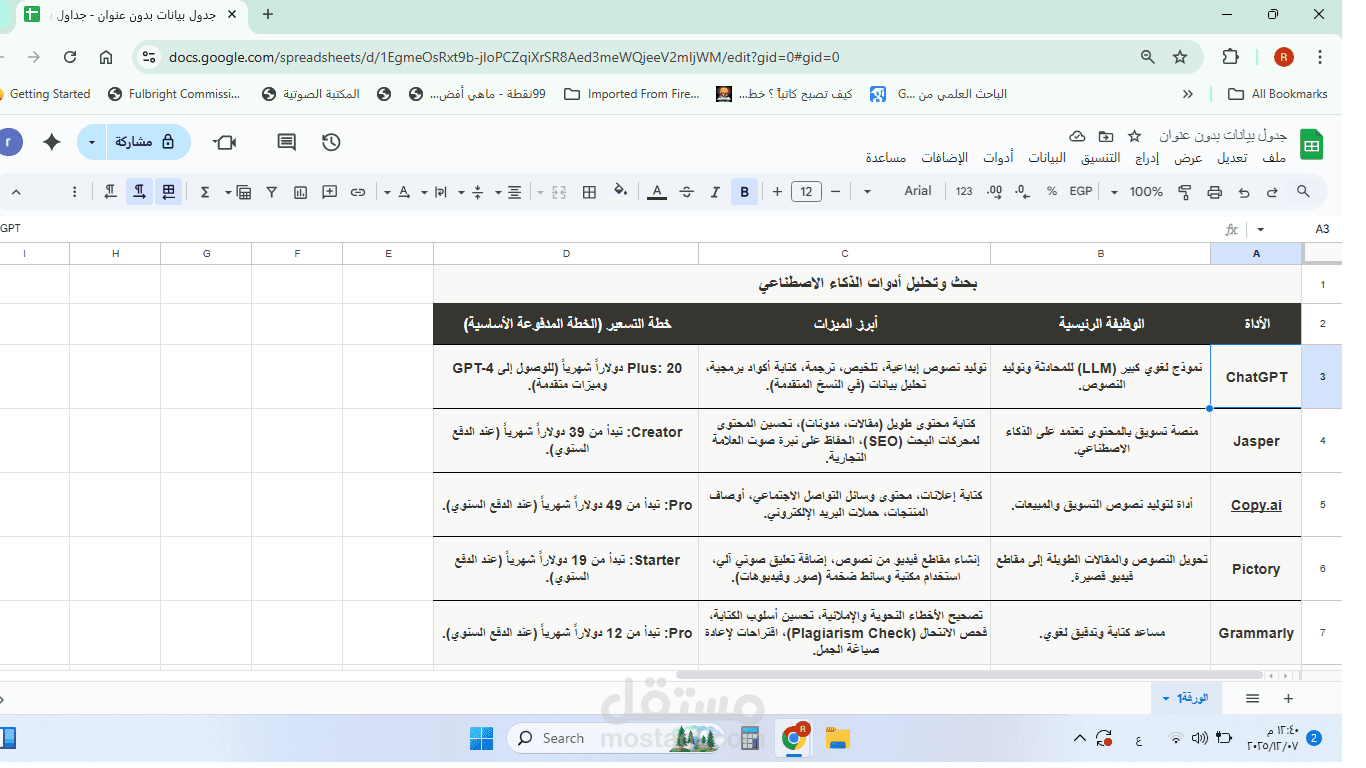
Task: Collapse the toolbar with caret
Action: coord(15,192)
